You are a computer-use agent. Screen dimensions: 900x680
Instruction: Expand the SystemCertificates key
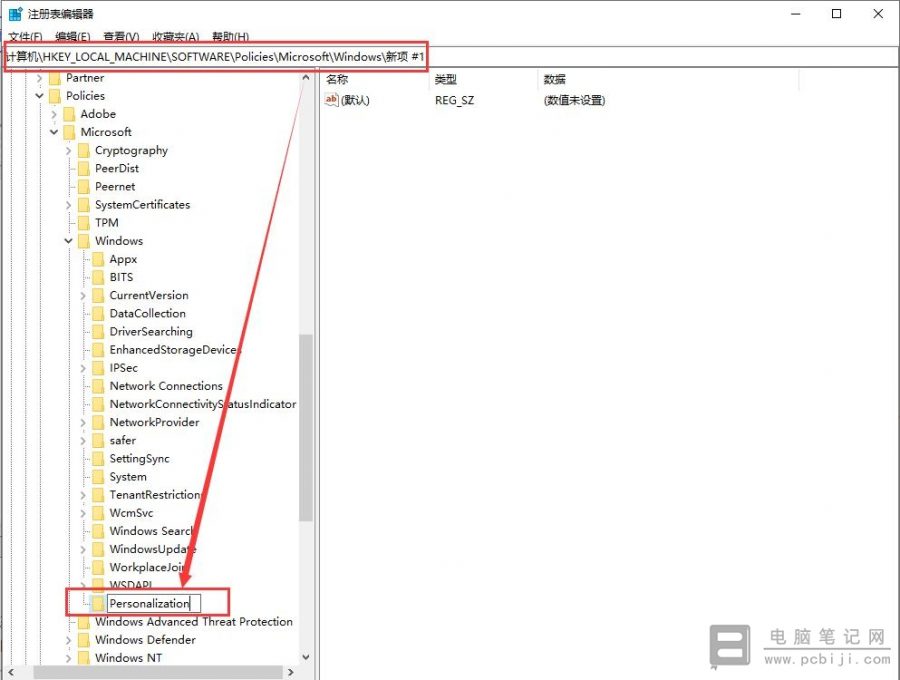coord(68,205)
